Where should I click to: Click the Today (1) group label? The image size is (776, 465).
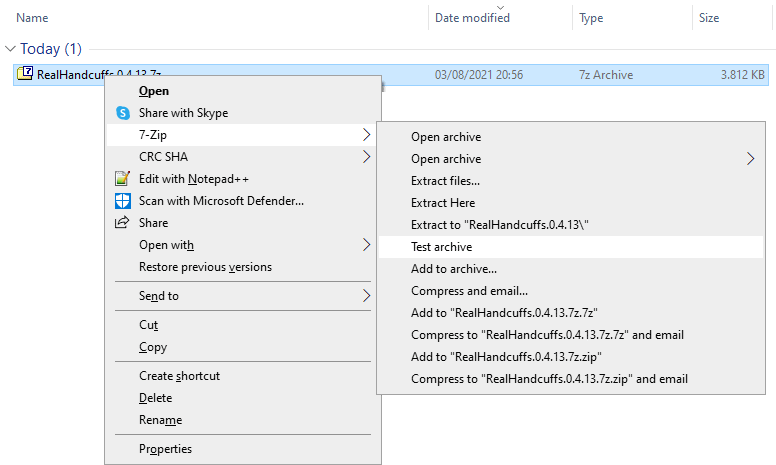(50, 48)
